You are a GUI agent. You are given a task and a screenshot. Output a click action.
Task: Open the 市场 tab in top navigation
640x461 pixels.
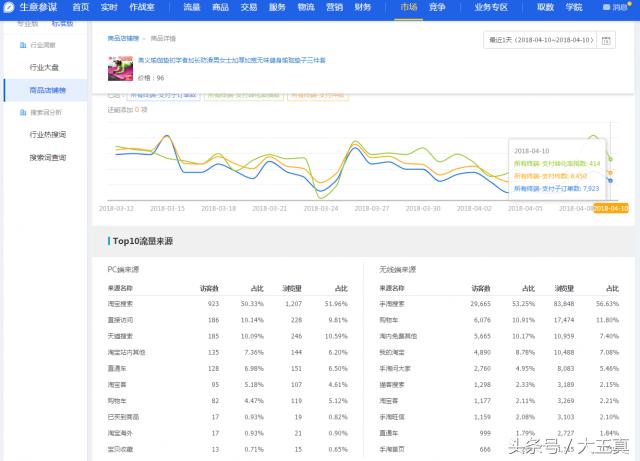[x=408, y=7]
